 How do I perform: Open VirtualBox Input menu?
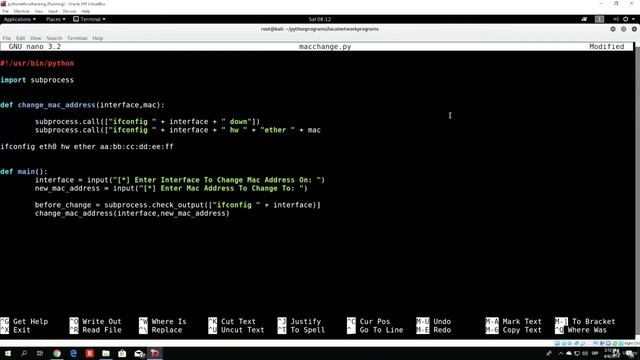click(x=53, y=11)
